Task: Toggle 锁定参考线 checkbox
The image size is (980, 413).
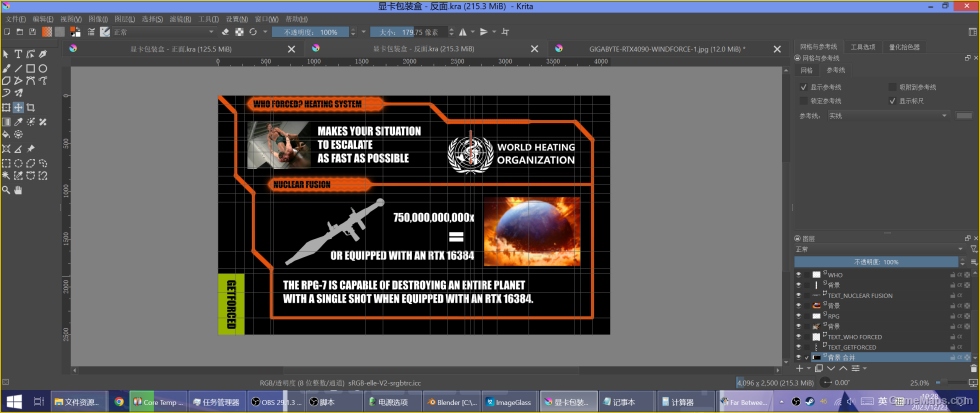Action: [804, 101]
